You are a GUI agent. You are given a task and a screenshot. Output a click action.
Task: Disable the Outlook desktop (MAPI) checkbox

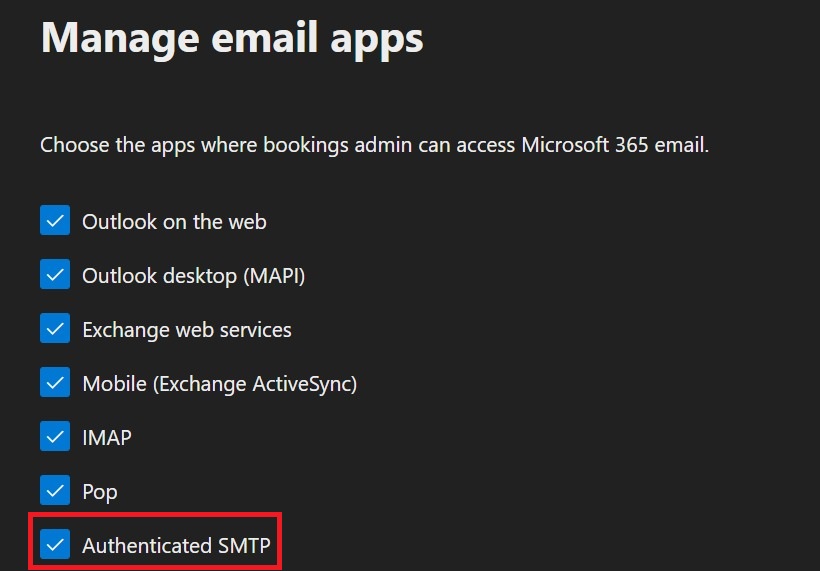(x=55, y=275)
